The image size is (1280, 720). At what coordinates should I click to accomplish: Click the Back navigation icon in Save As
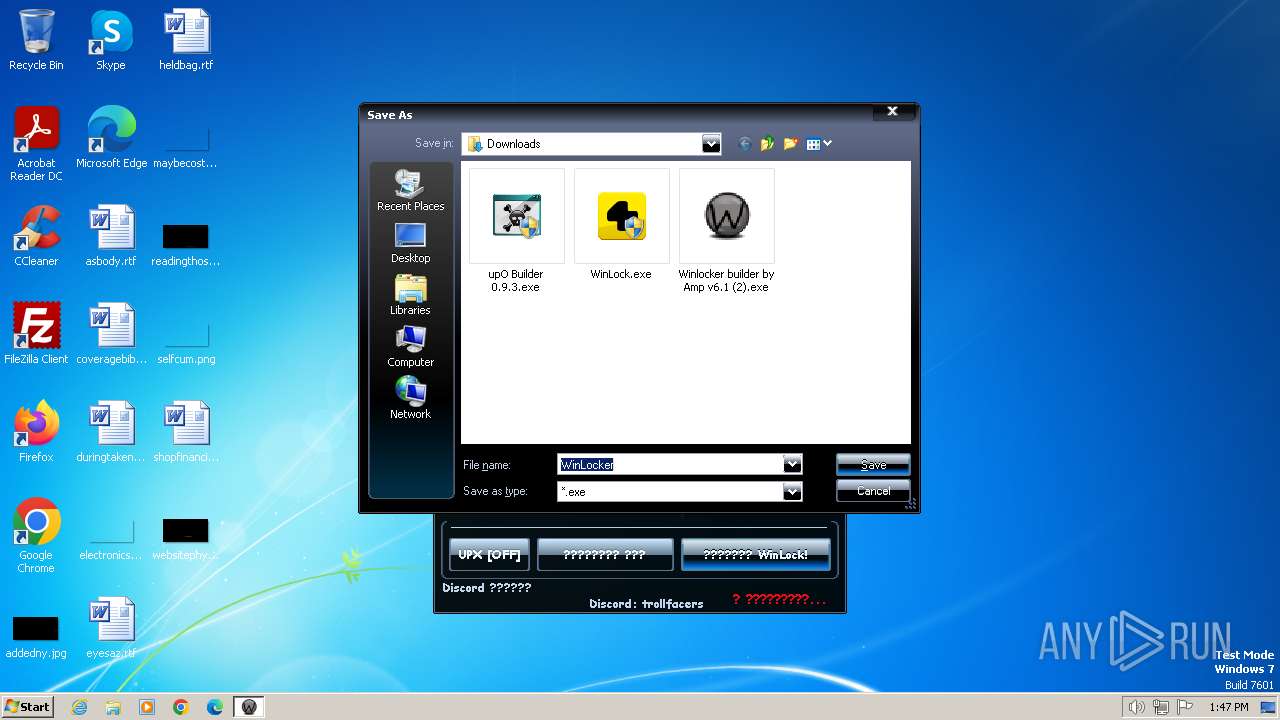pos(744,144)
